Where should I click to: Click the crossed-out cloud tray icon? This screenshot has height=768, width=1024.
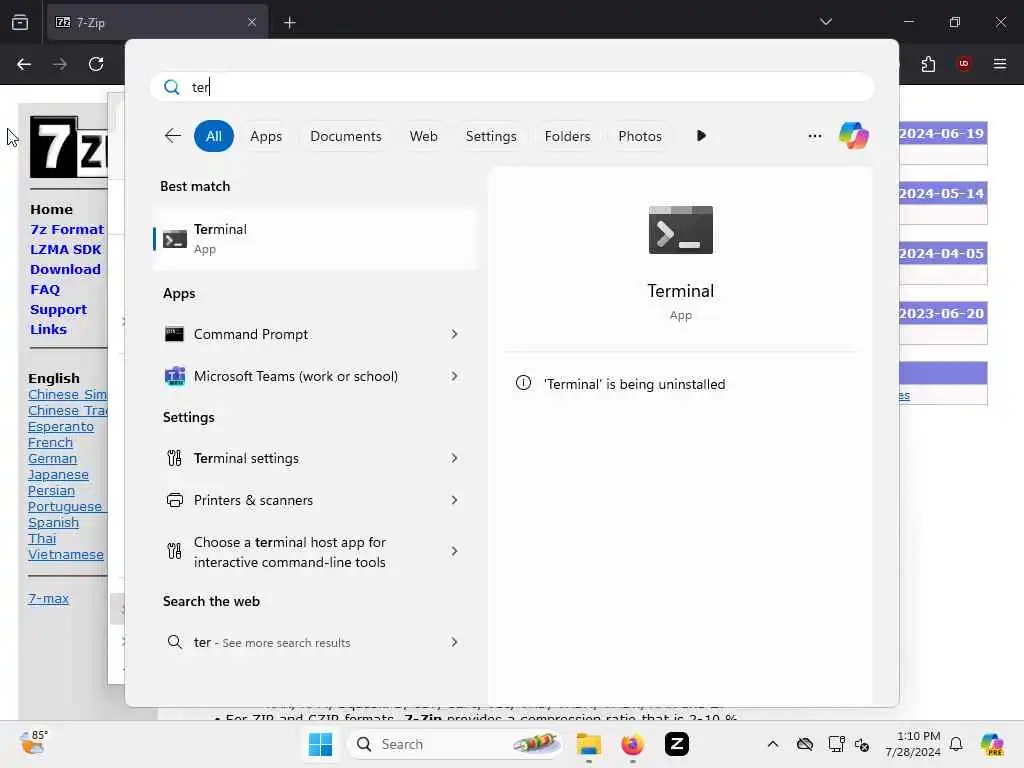pyautogui.click(x=805, y=744)
